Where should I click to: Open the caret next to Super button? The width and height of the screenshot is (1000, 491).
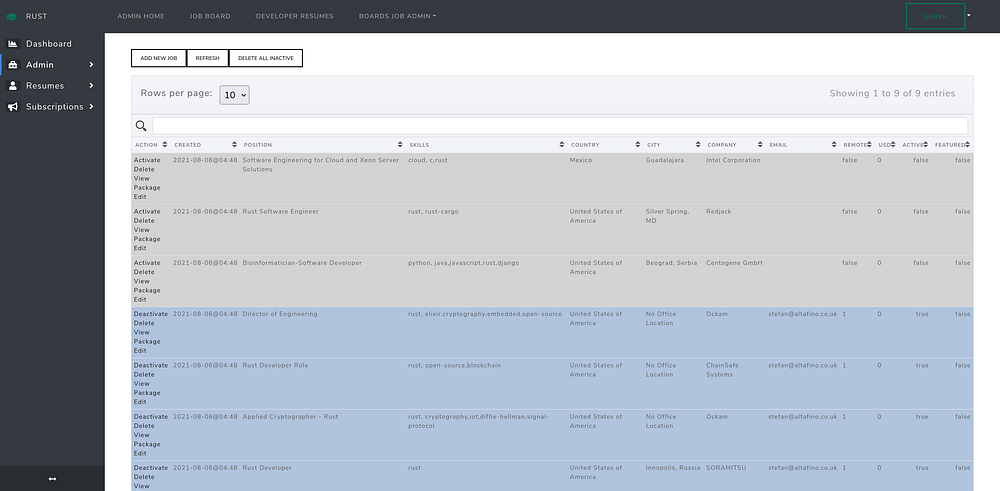(x=969, y=16)
